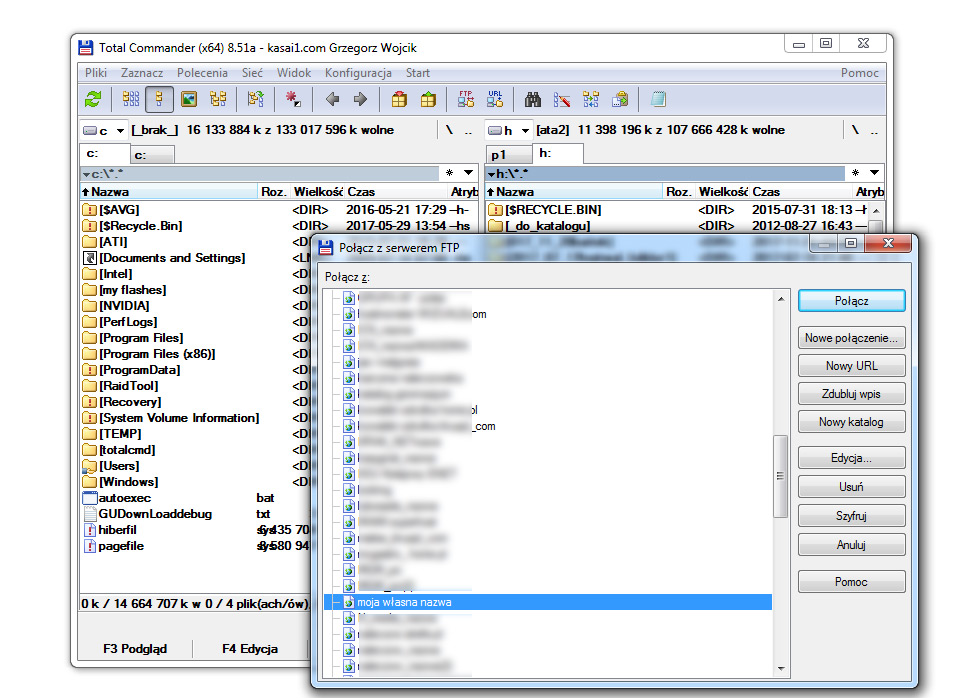
Task: Click the green Reread source refresh icon
Action: [x=93, y=99]
